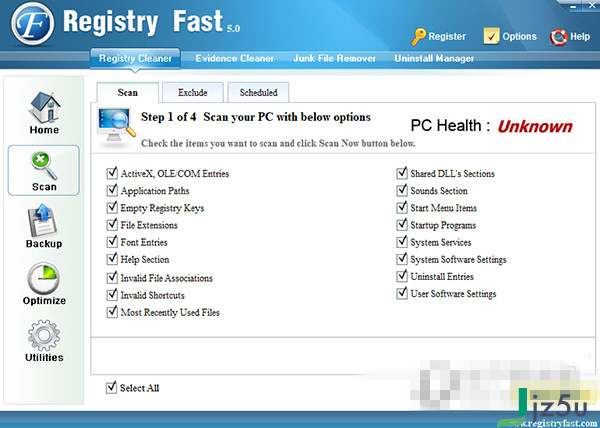
Task: Toggle the Uninstall Entries checkbox
Action: coord(402,276)
